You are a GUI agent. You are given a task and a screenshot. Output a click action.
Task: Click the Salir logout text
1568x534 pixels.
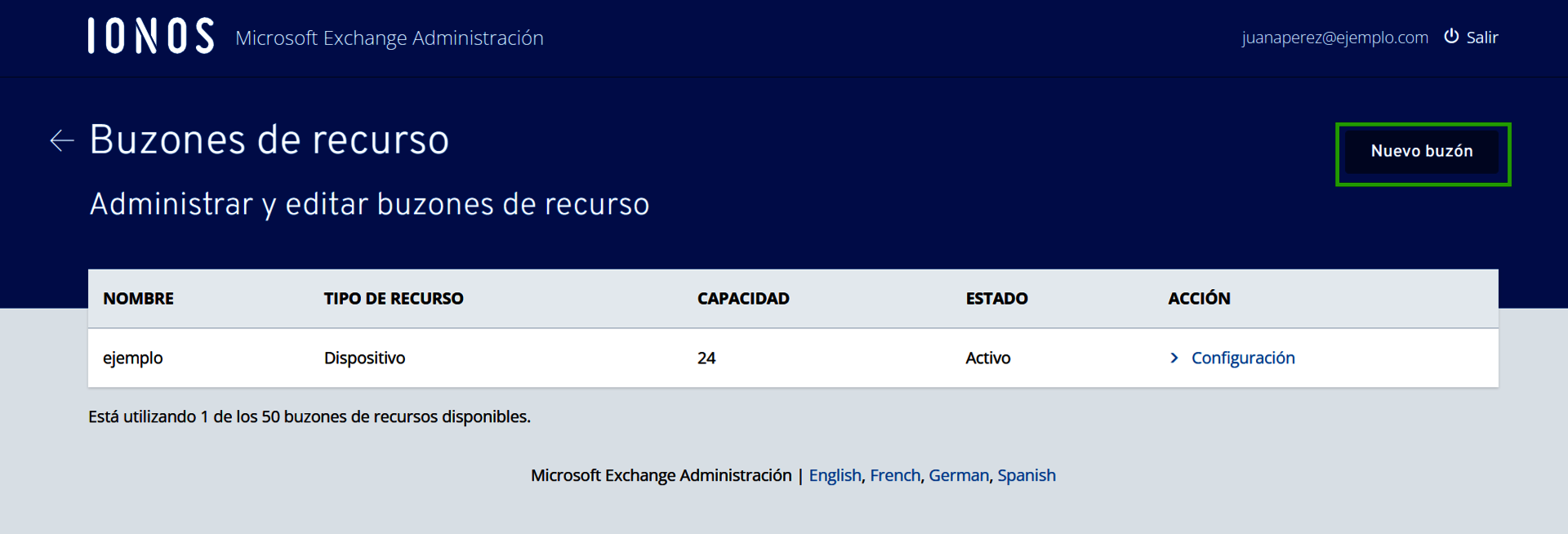click(1481, 38)
